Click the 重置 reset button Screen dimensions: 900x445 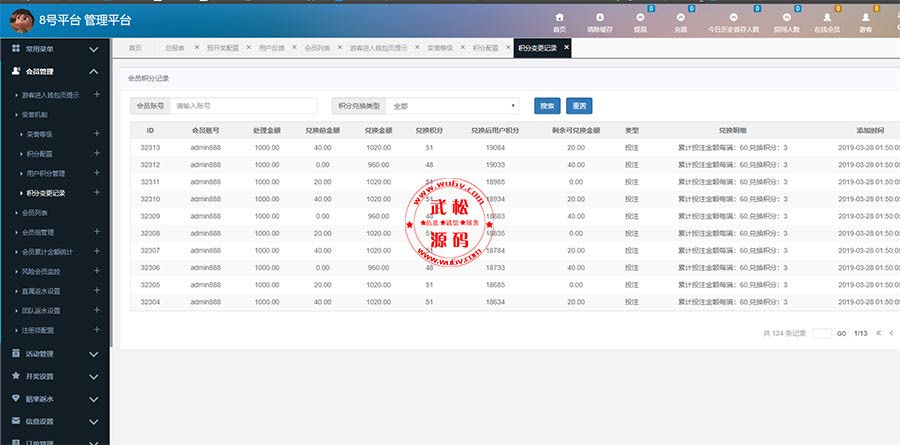click(579, 106)
